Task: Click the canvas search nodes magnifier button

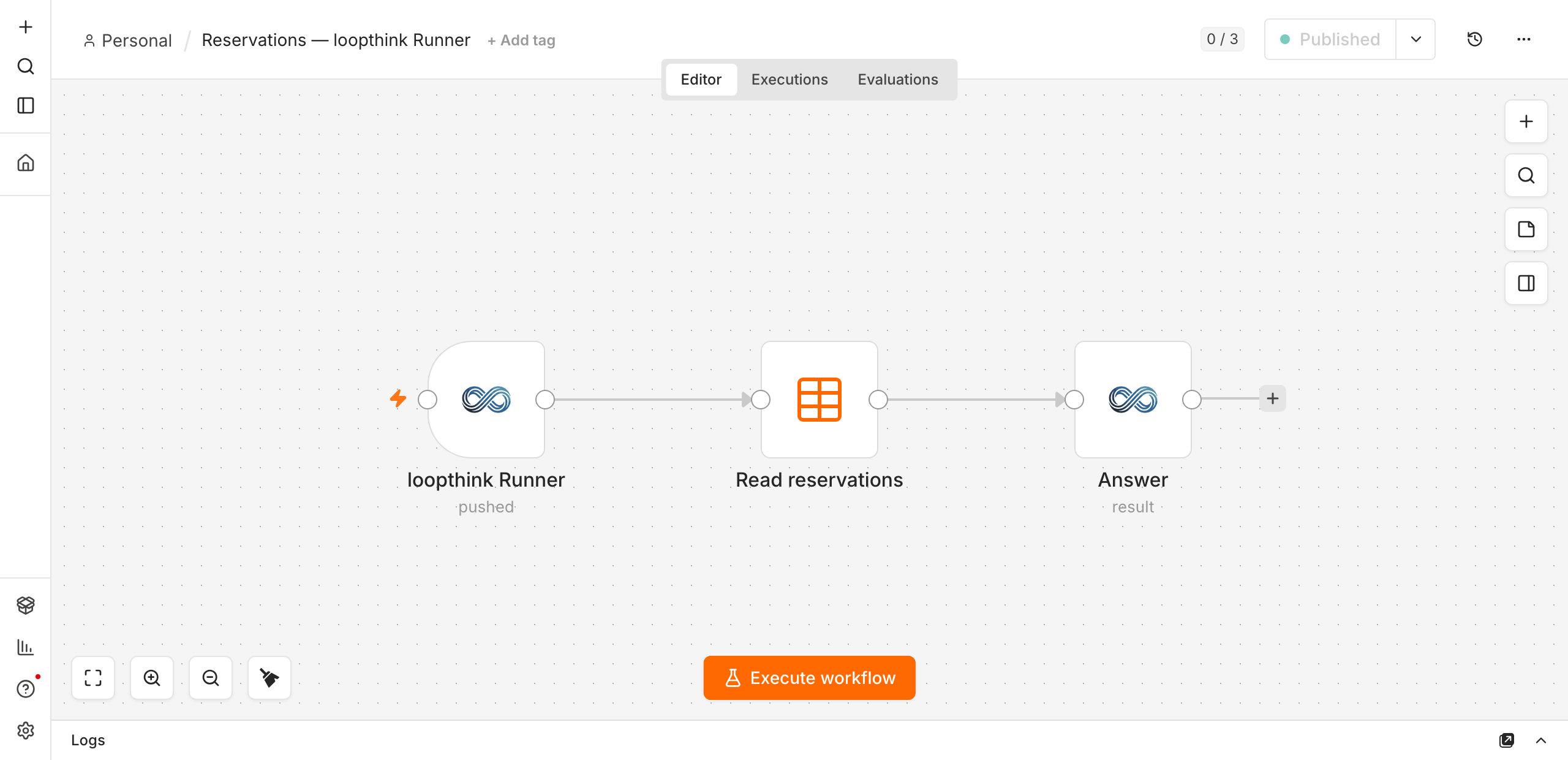Action: click(x=1526, y=175)
